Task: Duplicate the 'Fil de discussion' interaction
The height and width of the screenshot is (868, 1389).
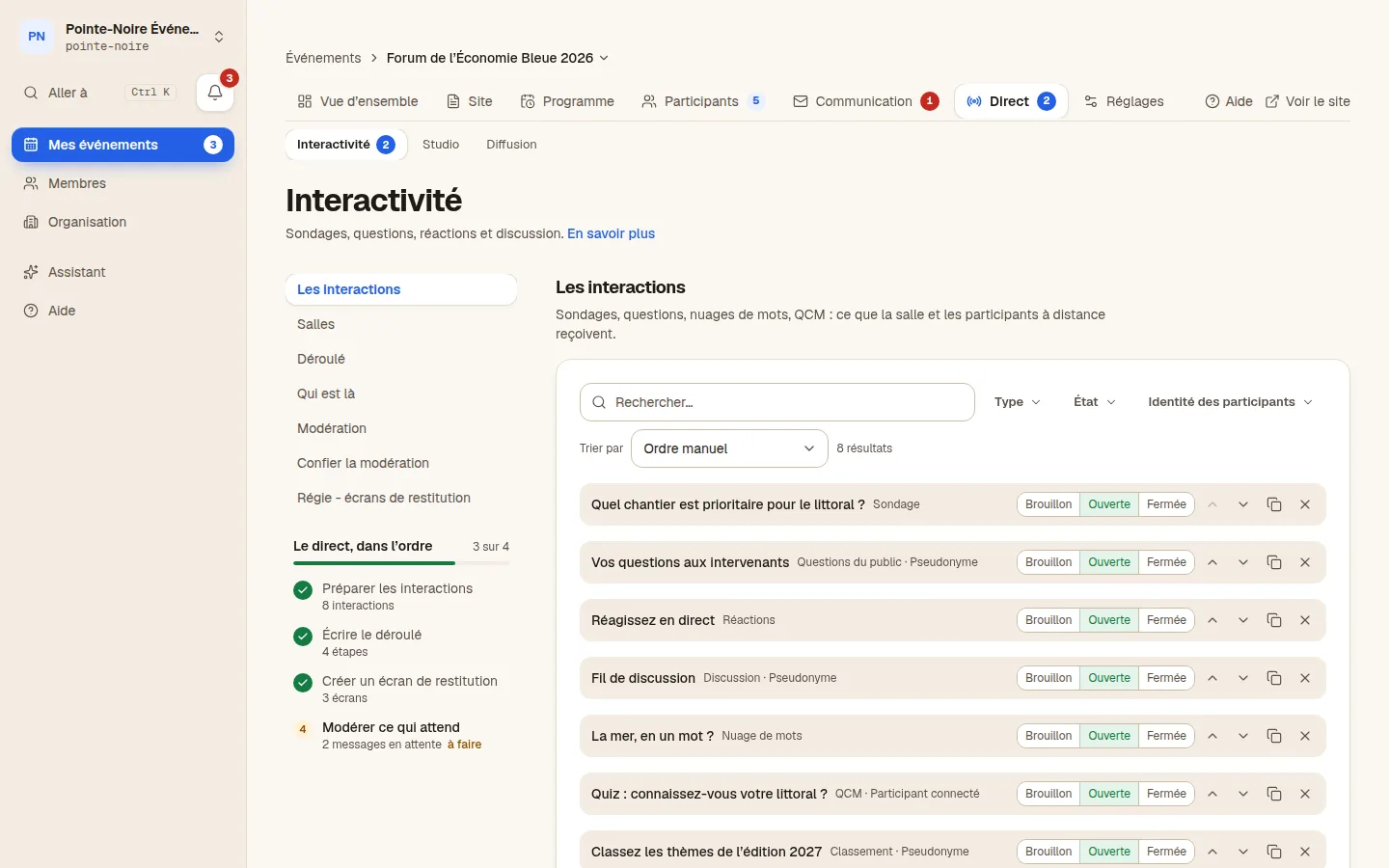Action: (x=1274, y=678)
